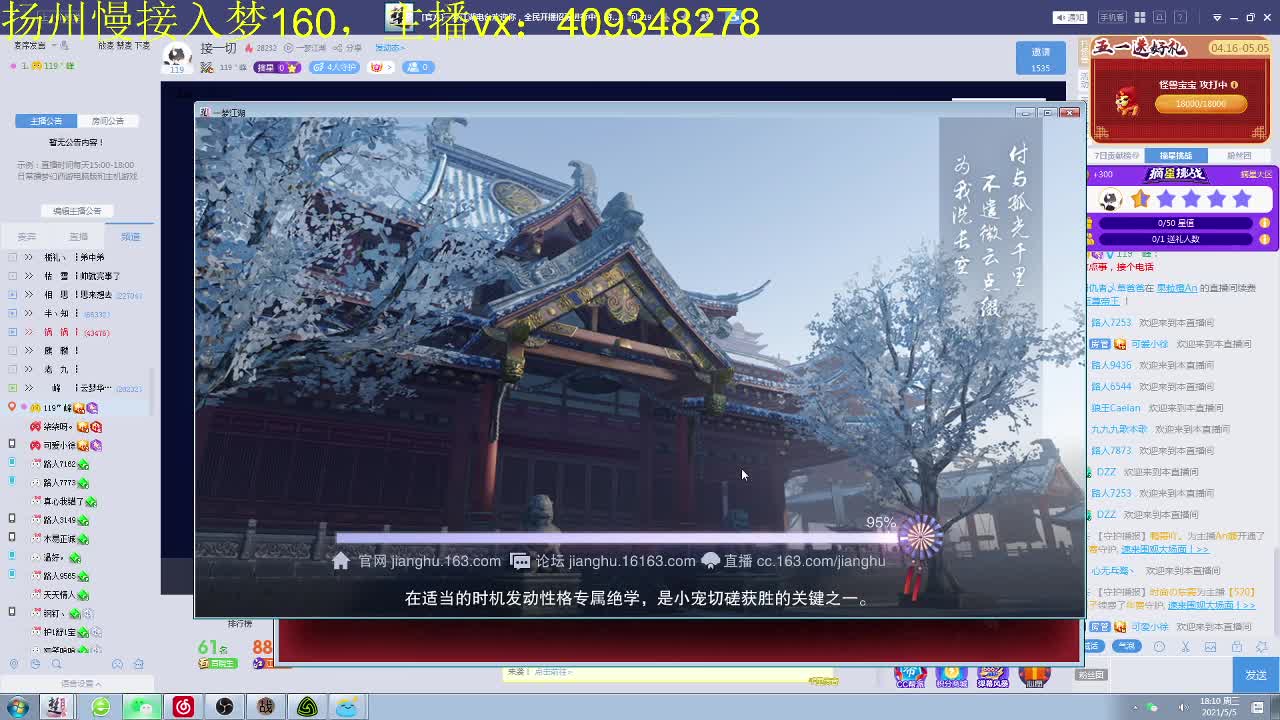Image resolution: width=1280 pixels, height=720 pixels.
Task: Switch to the 房间公告 tab
Action: tap(108, 120)
